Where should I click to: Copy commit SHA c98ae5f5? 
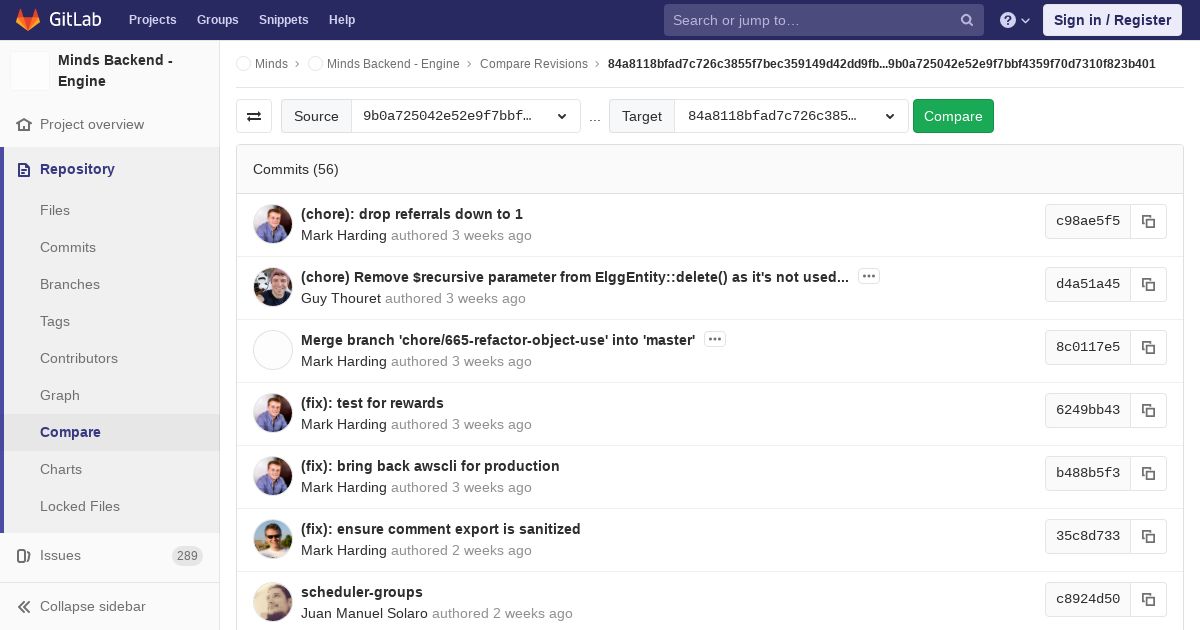1148,221
